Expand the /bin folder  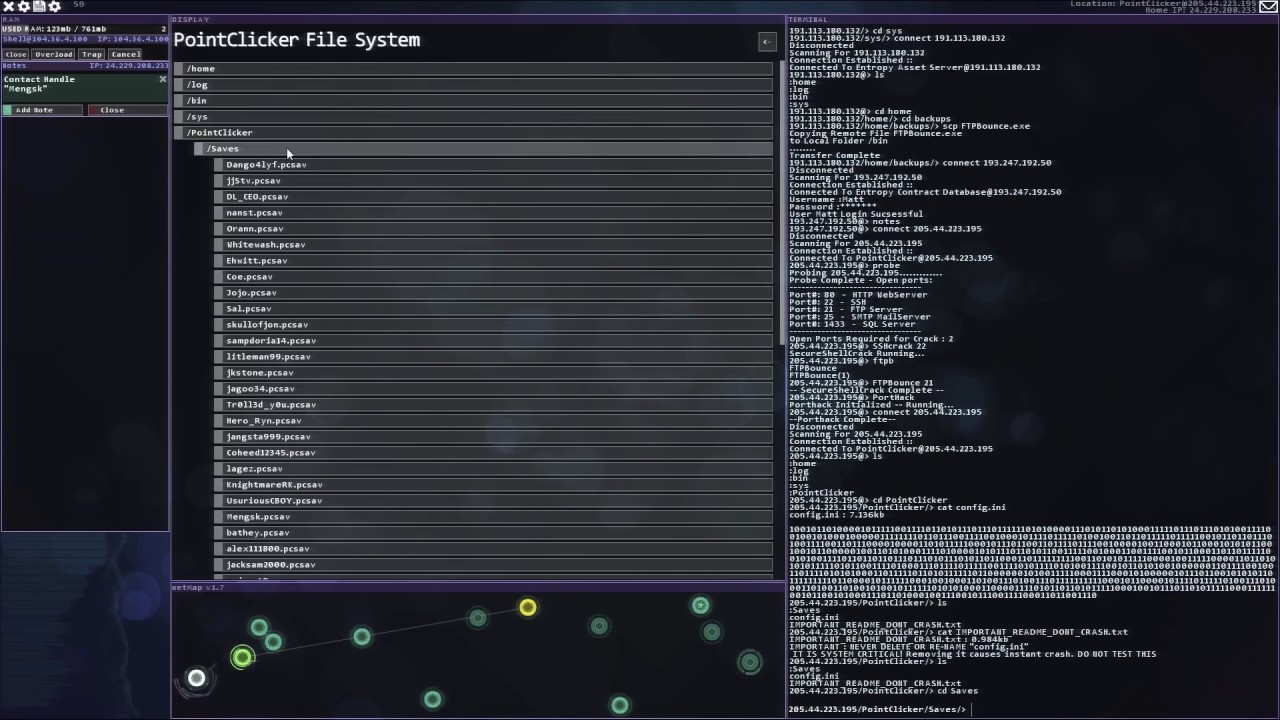[473, 101]
